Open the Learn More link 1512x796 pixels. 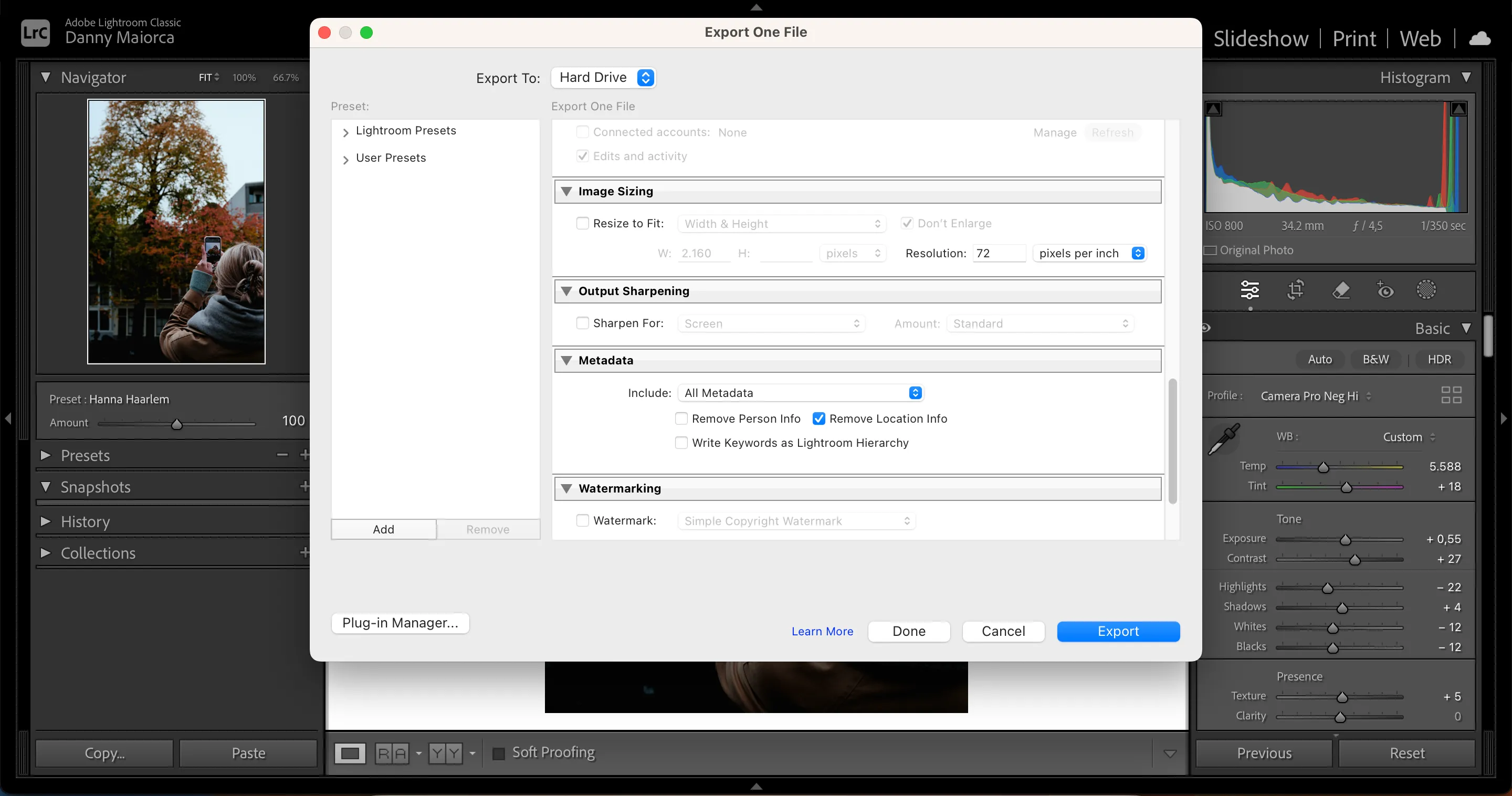pos(822,631)
